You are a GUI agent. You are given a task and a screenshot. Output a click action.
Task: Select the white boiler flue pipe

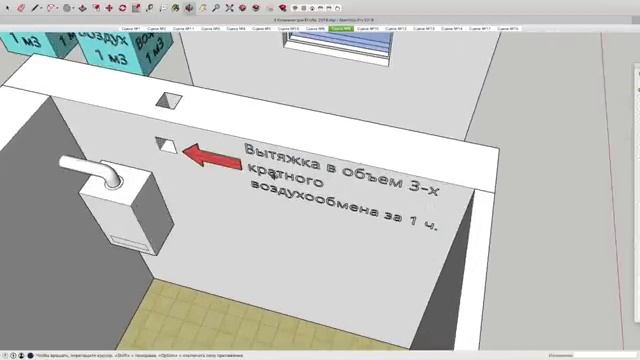(91, 171)
